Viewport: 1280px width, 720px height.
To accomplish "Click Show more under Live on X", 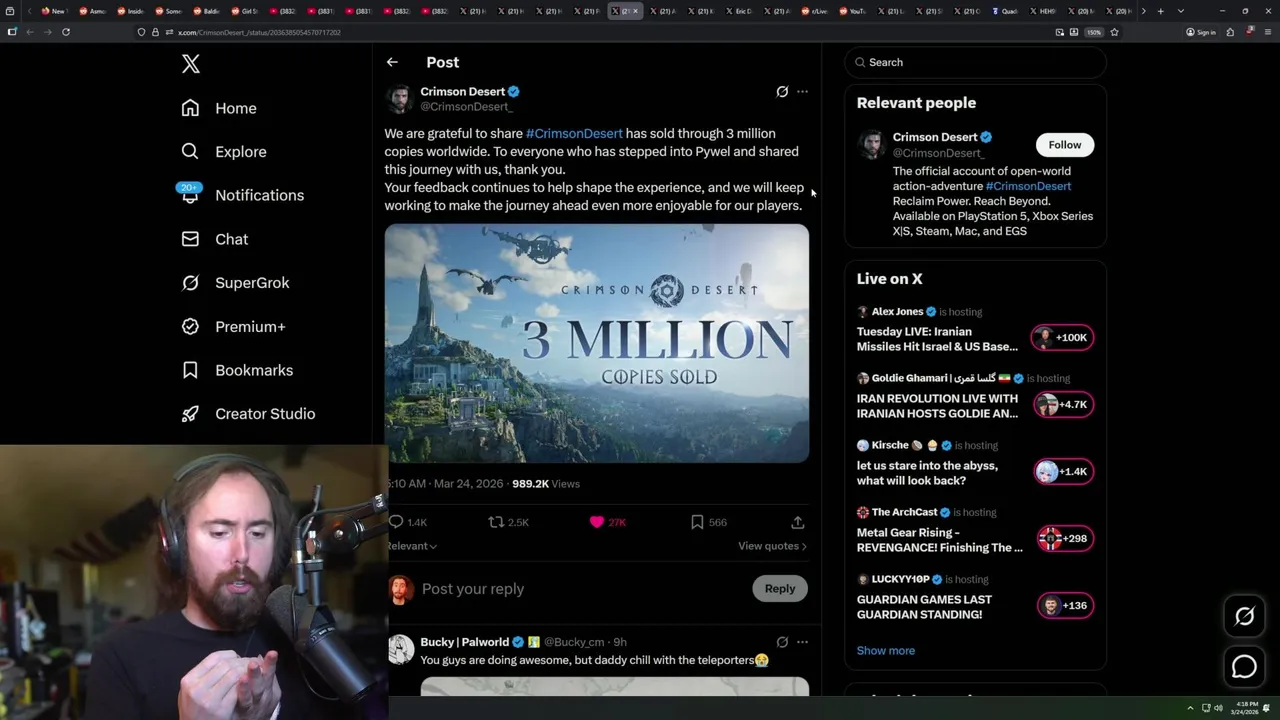I will 886,651.
